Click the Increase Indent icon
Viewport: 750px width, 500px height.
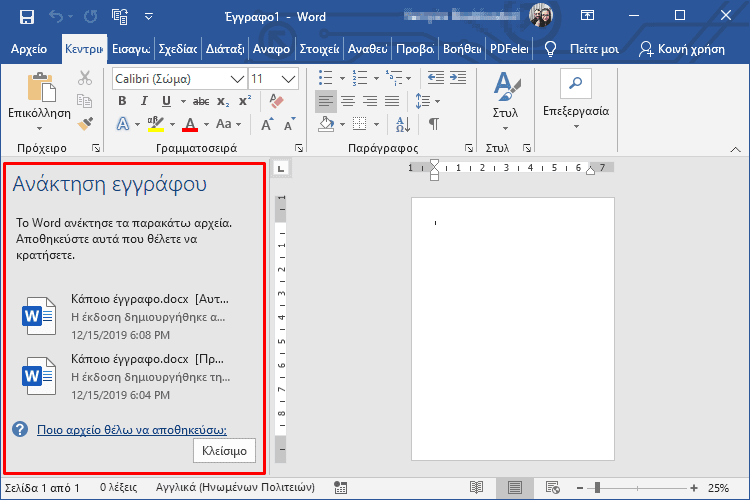458,78
